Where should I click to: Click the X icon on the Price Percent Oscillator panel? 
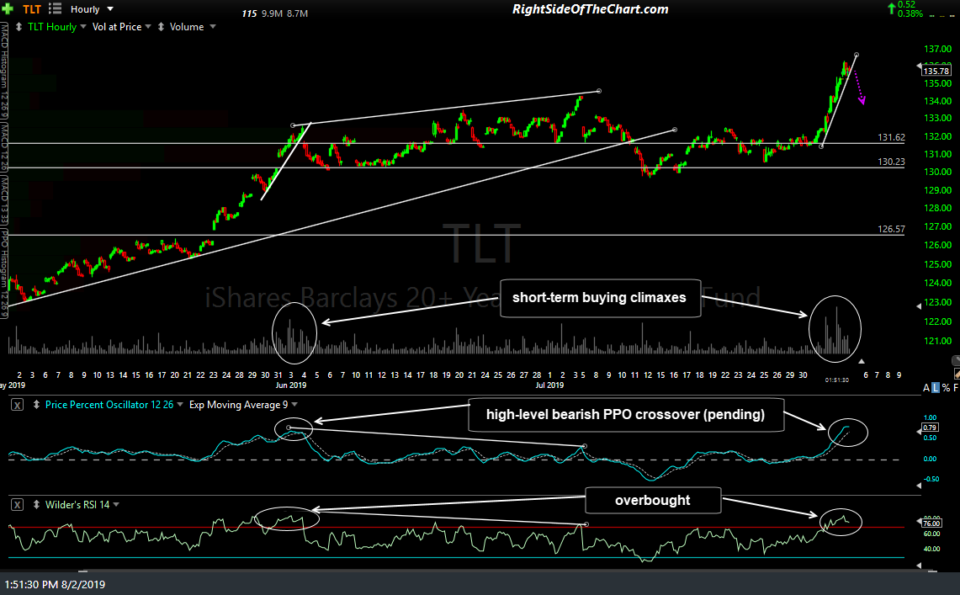pyautogui.click(x=16, y=405)
